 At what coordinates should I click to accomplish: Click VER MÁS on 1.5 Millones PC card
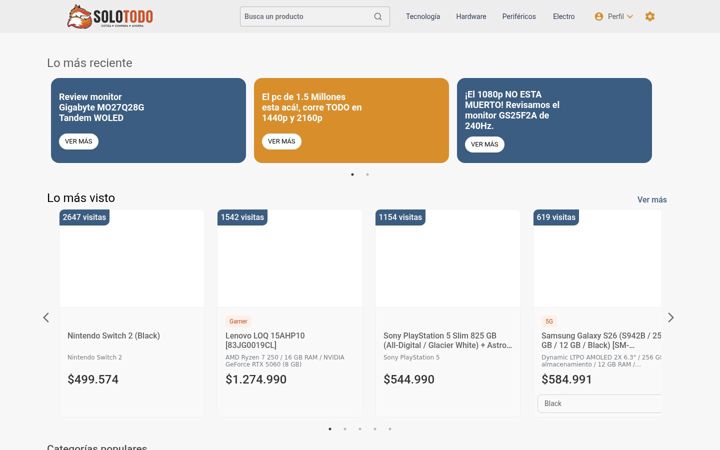pyautogui.click(x=281, y=141)
